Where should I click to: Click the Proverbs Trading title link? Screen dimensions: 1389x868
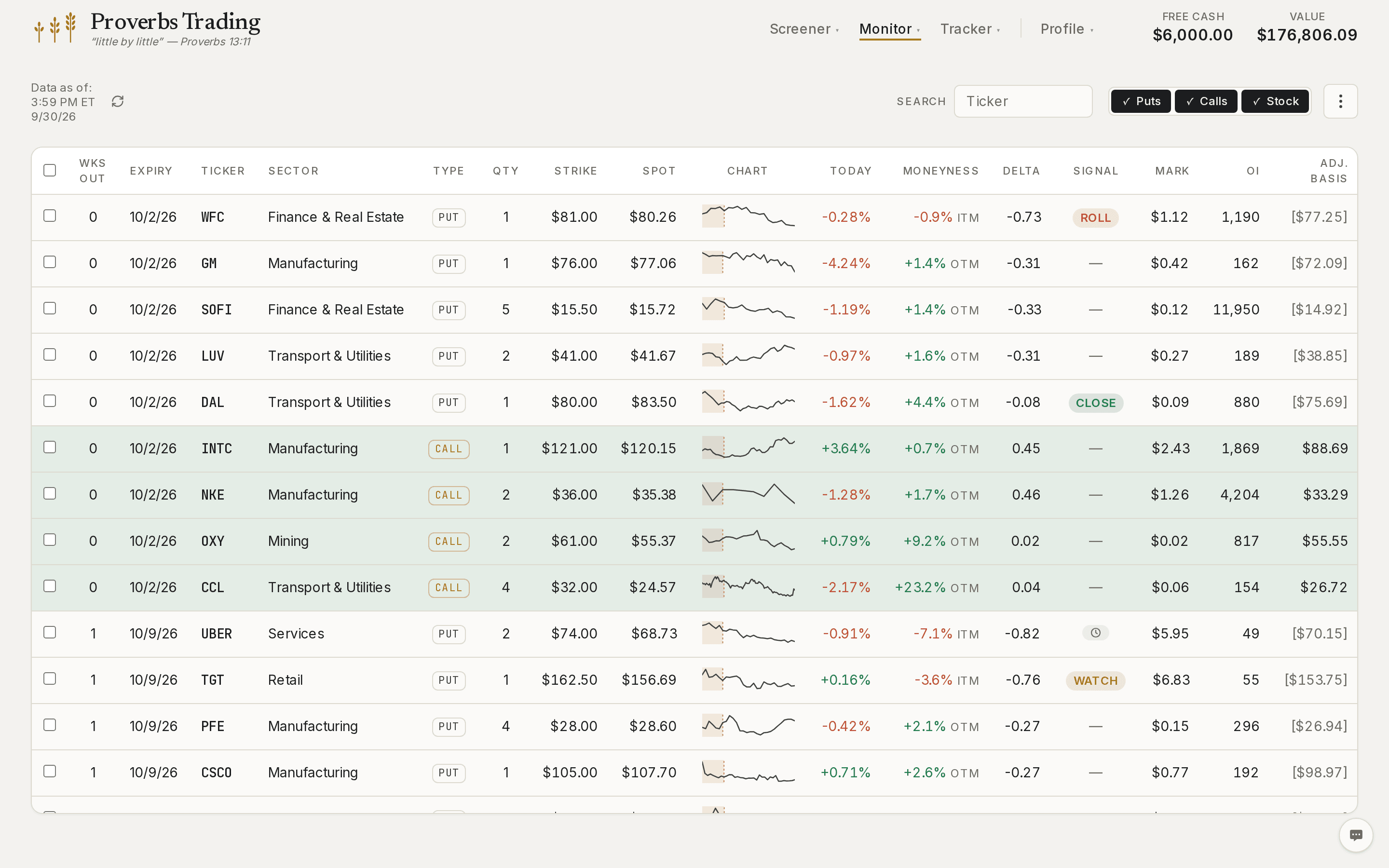point(176,22)
